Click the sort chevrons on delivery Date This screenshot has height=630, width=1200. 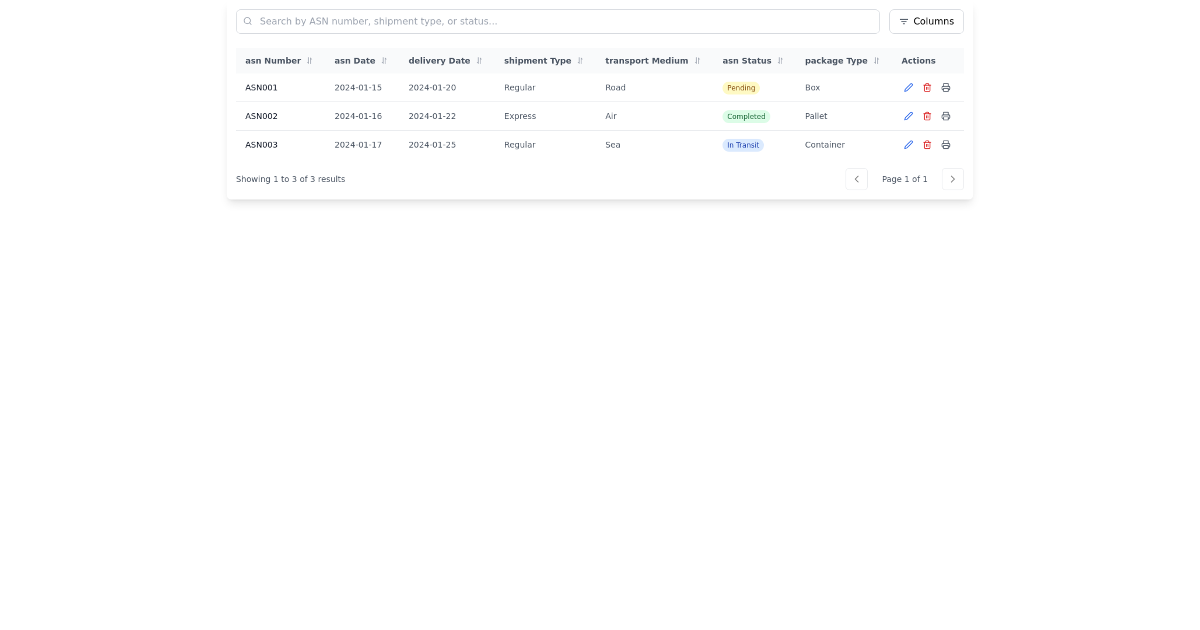click(x=479, y=60)
